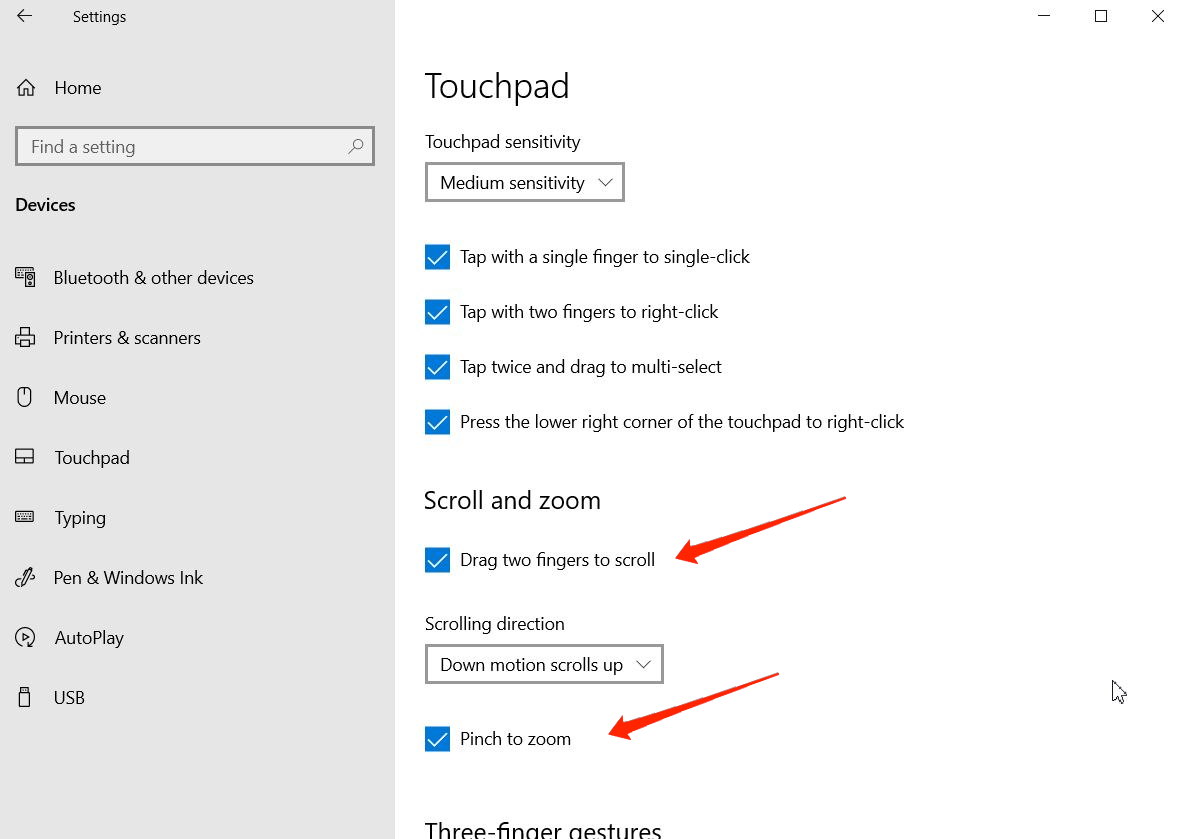Disable Drag two fingers to scroll
The width and height of the screenshot is (1182, 839).
pyautogui.click(x=437, y=560)
